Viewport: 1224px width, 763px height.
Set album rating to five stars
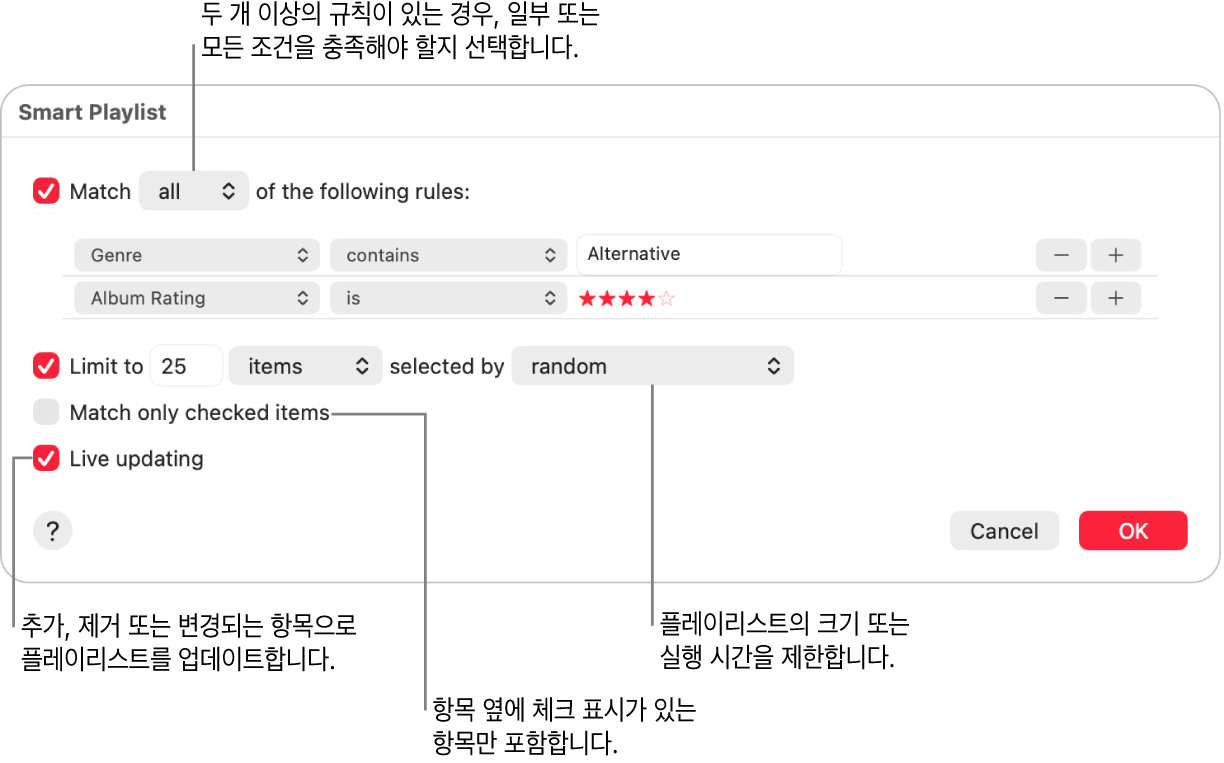tap(667, 298)
